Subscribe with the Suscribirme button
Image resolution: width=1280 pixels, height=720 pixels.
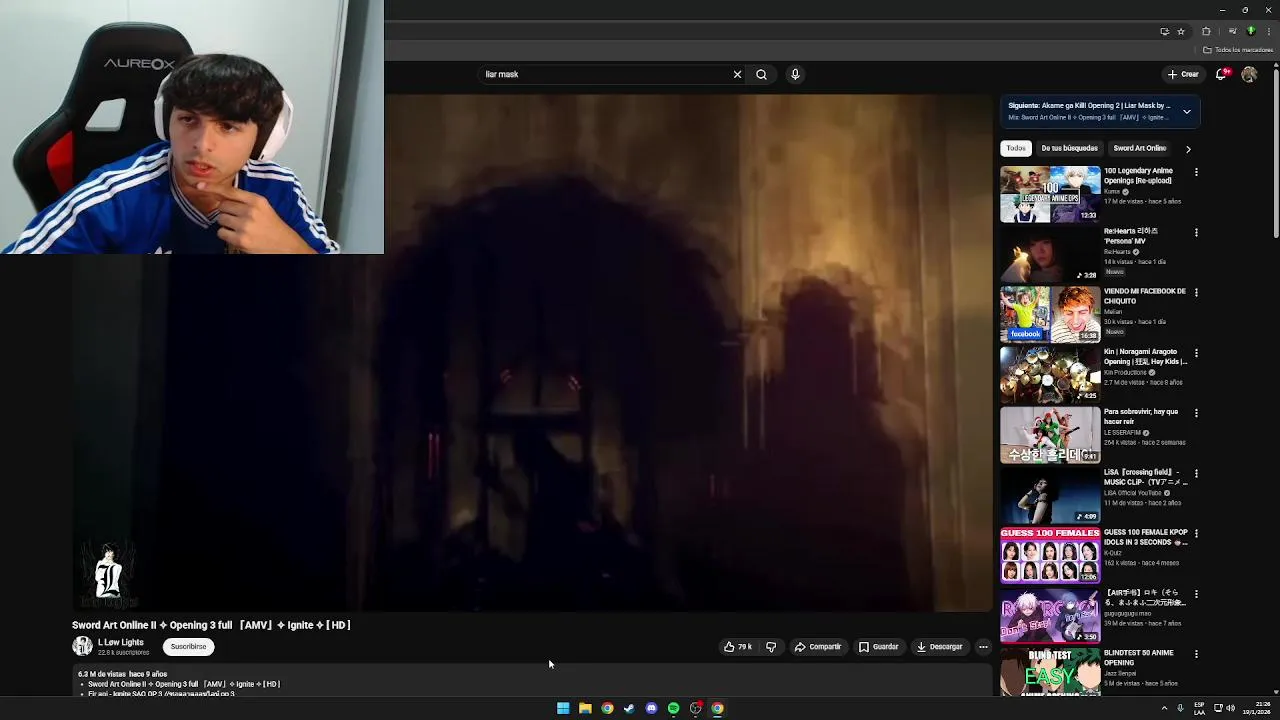(x=188, y=647)
